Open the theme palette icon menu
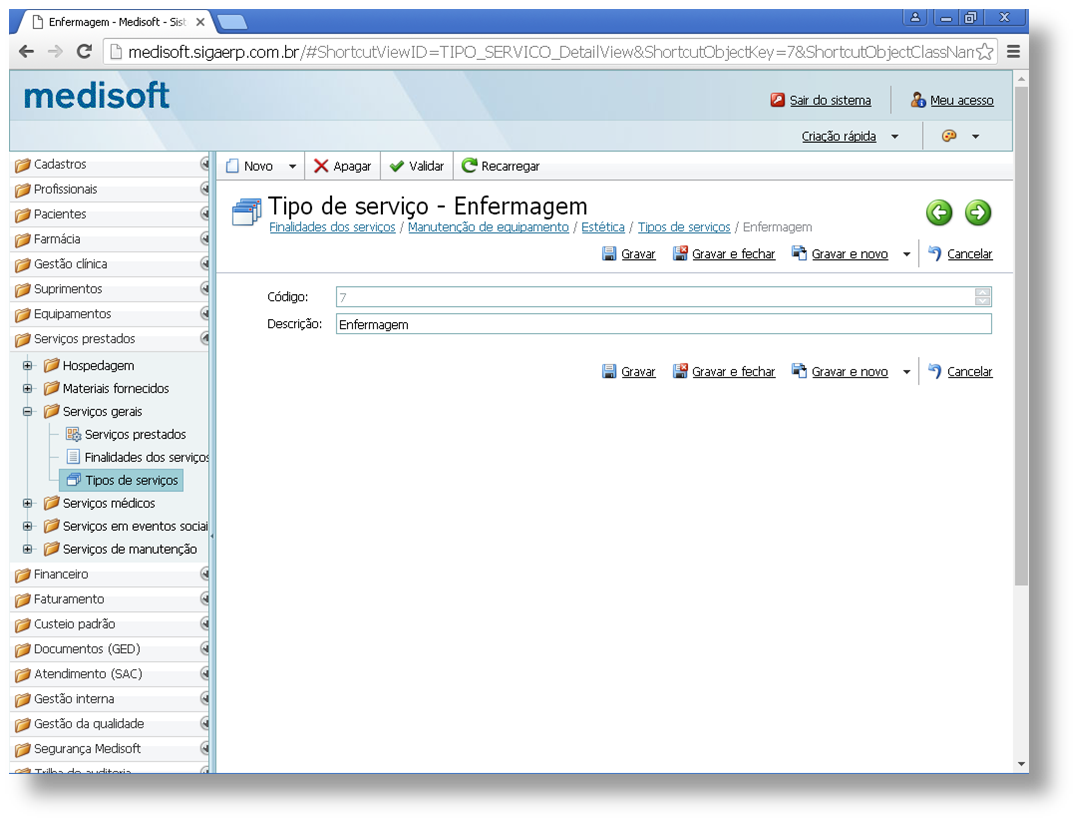 pyautogui.click(x=949, y=136)
